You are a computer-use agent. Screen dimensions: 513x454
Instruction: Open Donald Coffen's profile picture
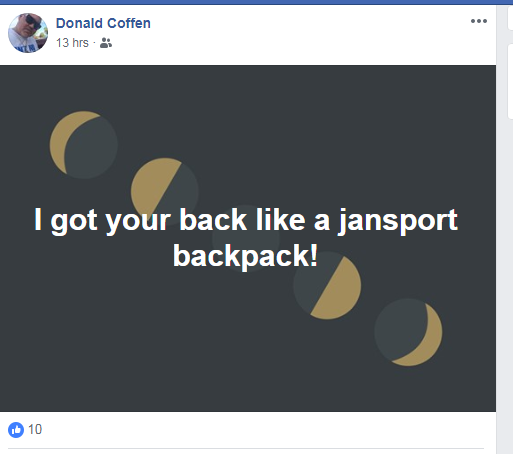click(28, 33)
